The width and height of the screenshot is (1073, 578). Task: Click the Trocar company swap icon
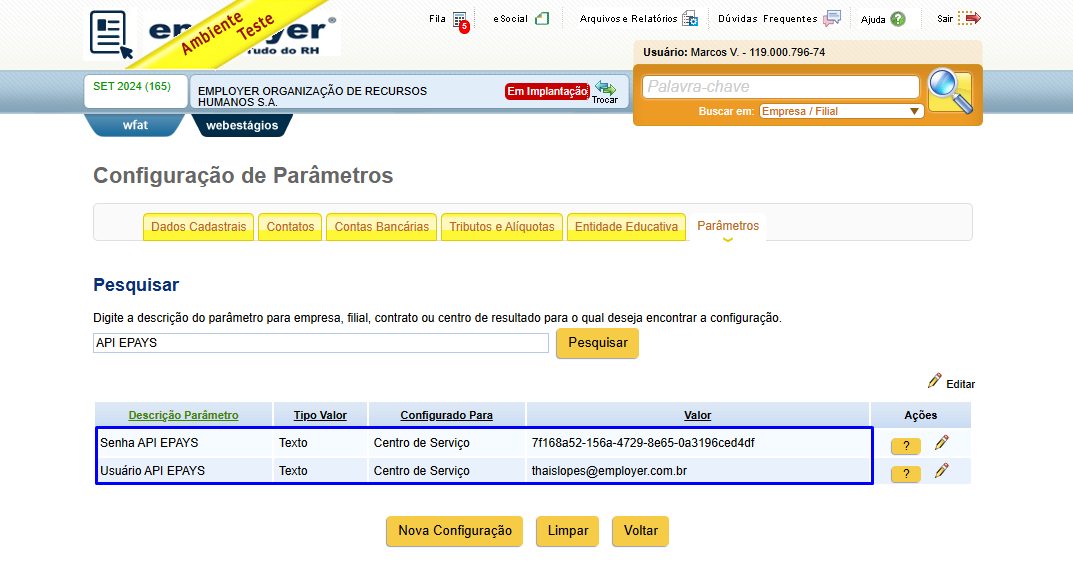point(605,92)
